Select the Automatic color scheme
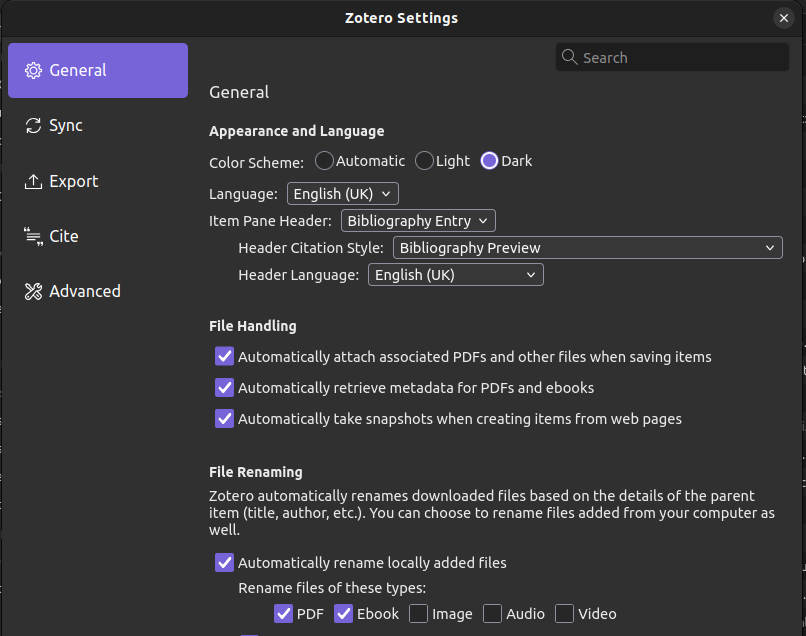This screenshot has height=636, width=806. pos(325,161)
